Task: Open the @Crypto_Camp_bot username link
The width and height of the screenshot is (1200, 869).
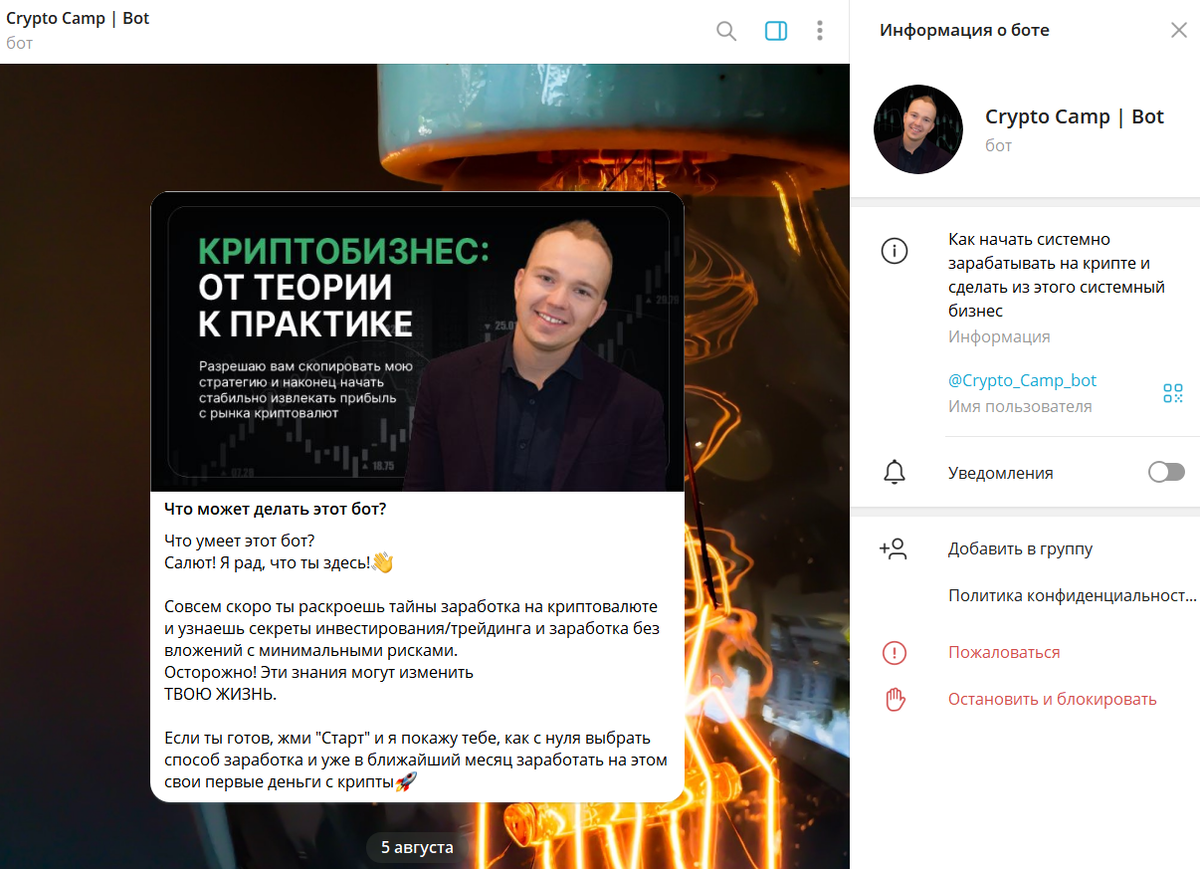Action: click(x=1022, y=381)
